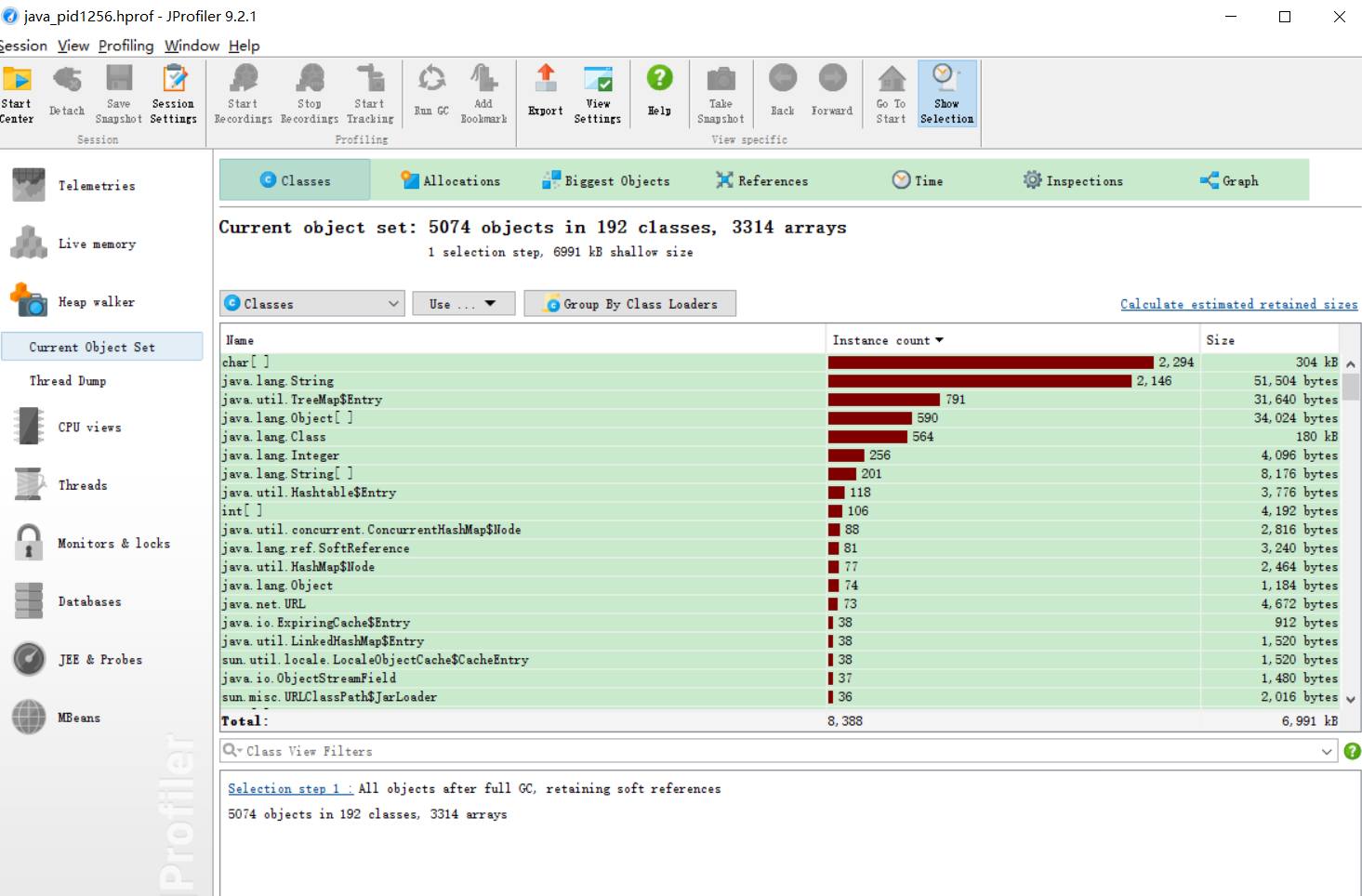Image resolution: width=1362 pixels, height=896 pixels.
Task: Switch to the Allocations view tab
Action: click(x=451, y=180)
